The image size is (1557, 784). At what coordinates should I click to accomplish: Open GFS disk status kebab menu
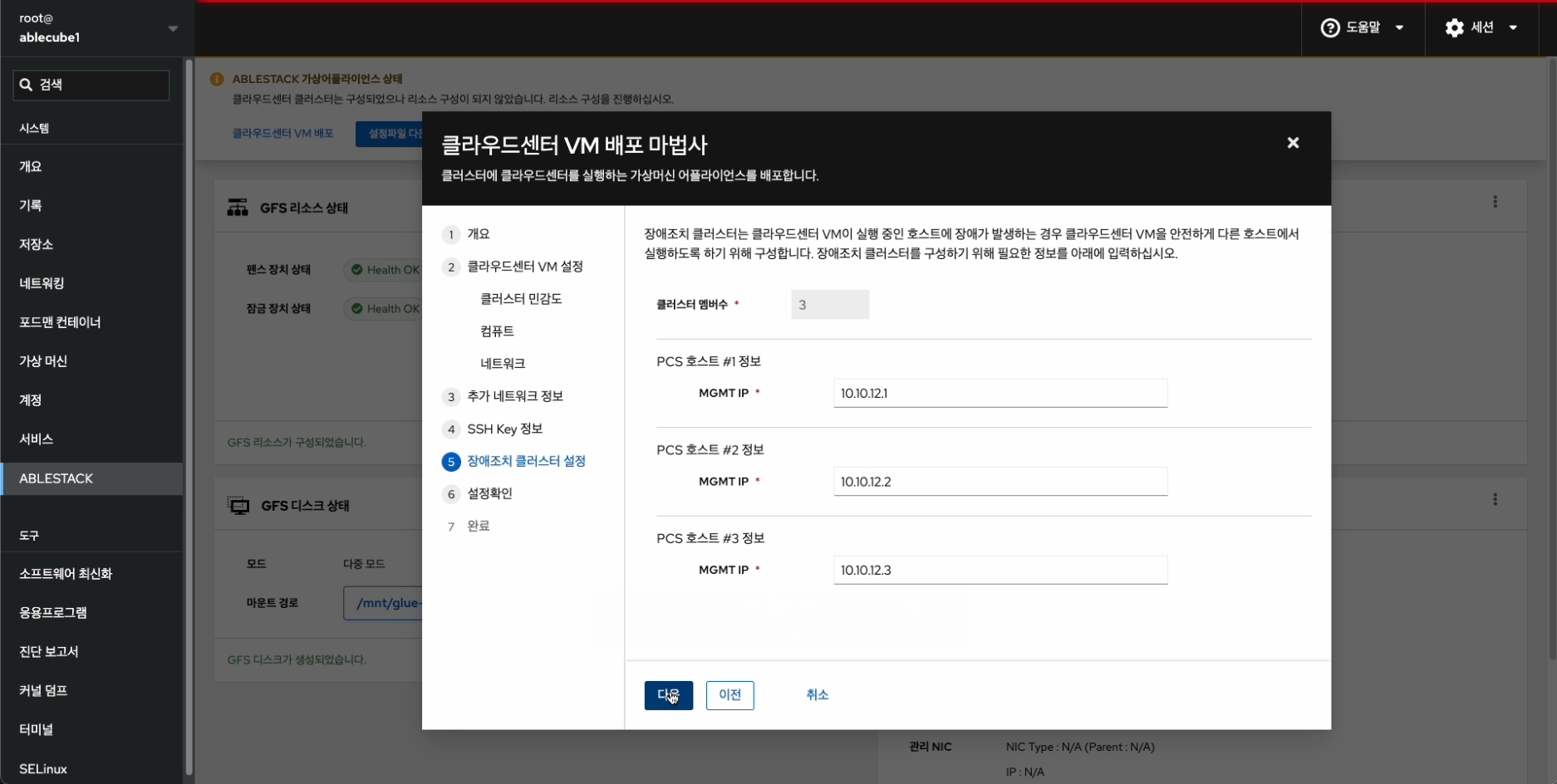[x=1495, y=499]
